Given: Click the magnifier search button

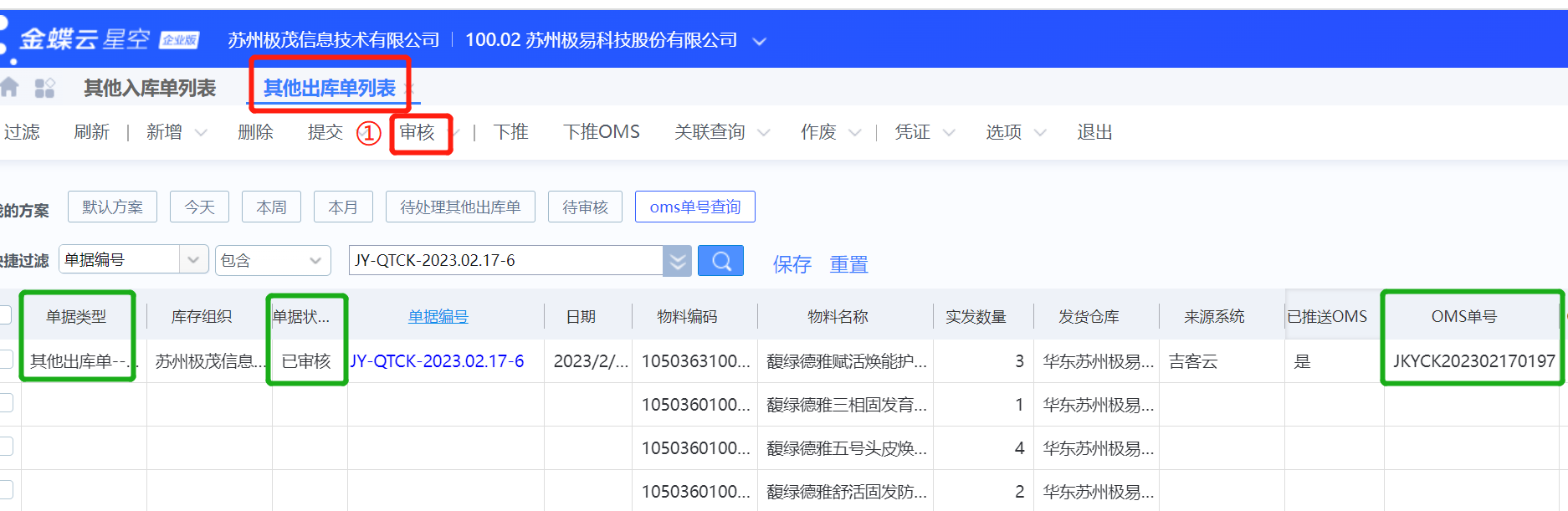Looking at the screenshot, I should pyautogui.click(x=720, y=261).
